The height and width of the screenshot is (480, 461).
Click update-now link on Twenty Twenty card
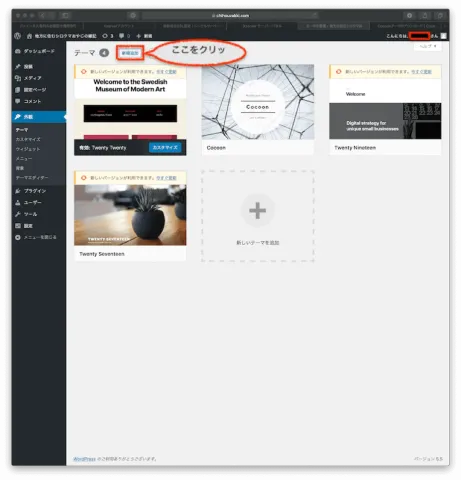166,72
